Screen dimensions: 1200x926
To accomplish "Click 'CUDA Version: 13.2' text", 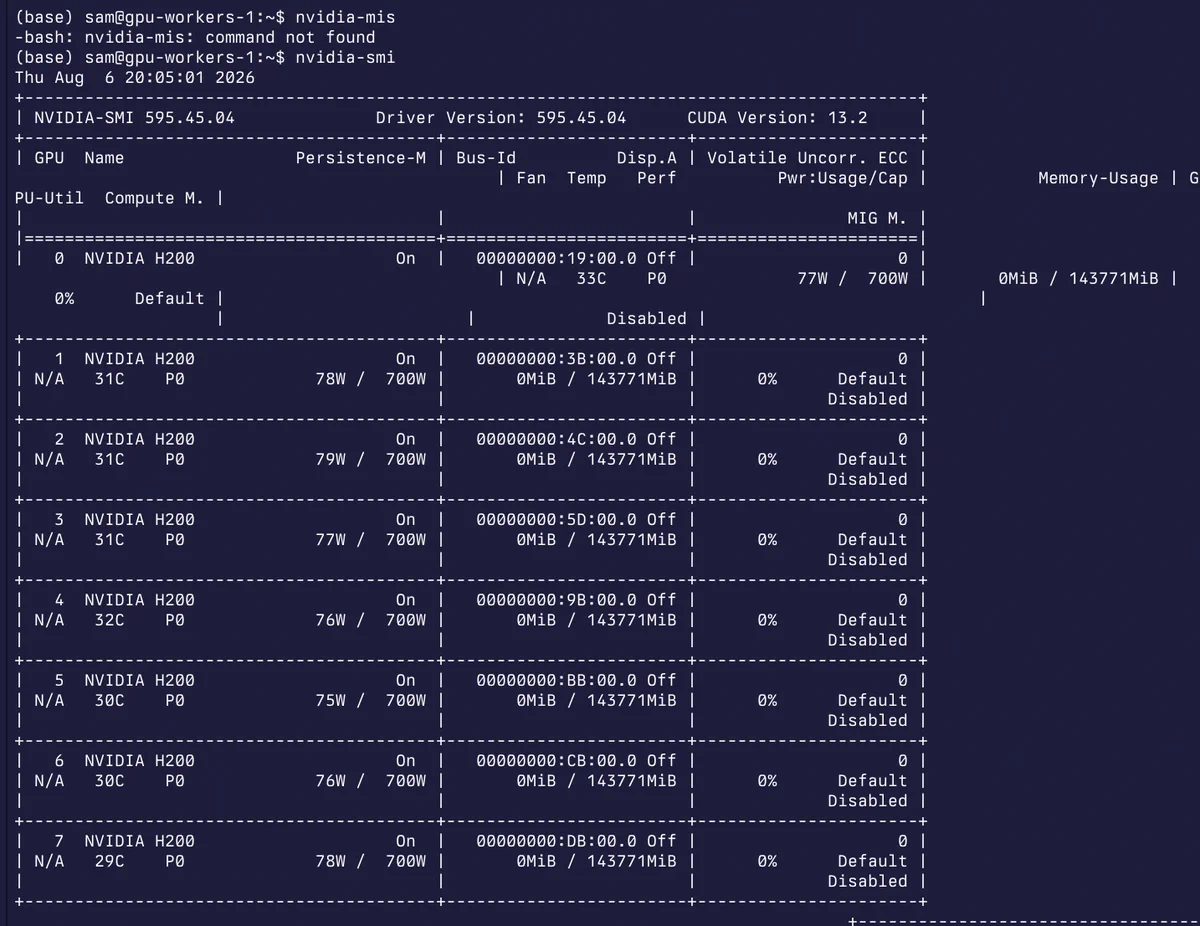I will pyautogui.click(x=777, y=117).
